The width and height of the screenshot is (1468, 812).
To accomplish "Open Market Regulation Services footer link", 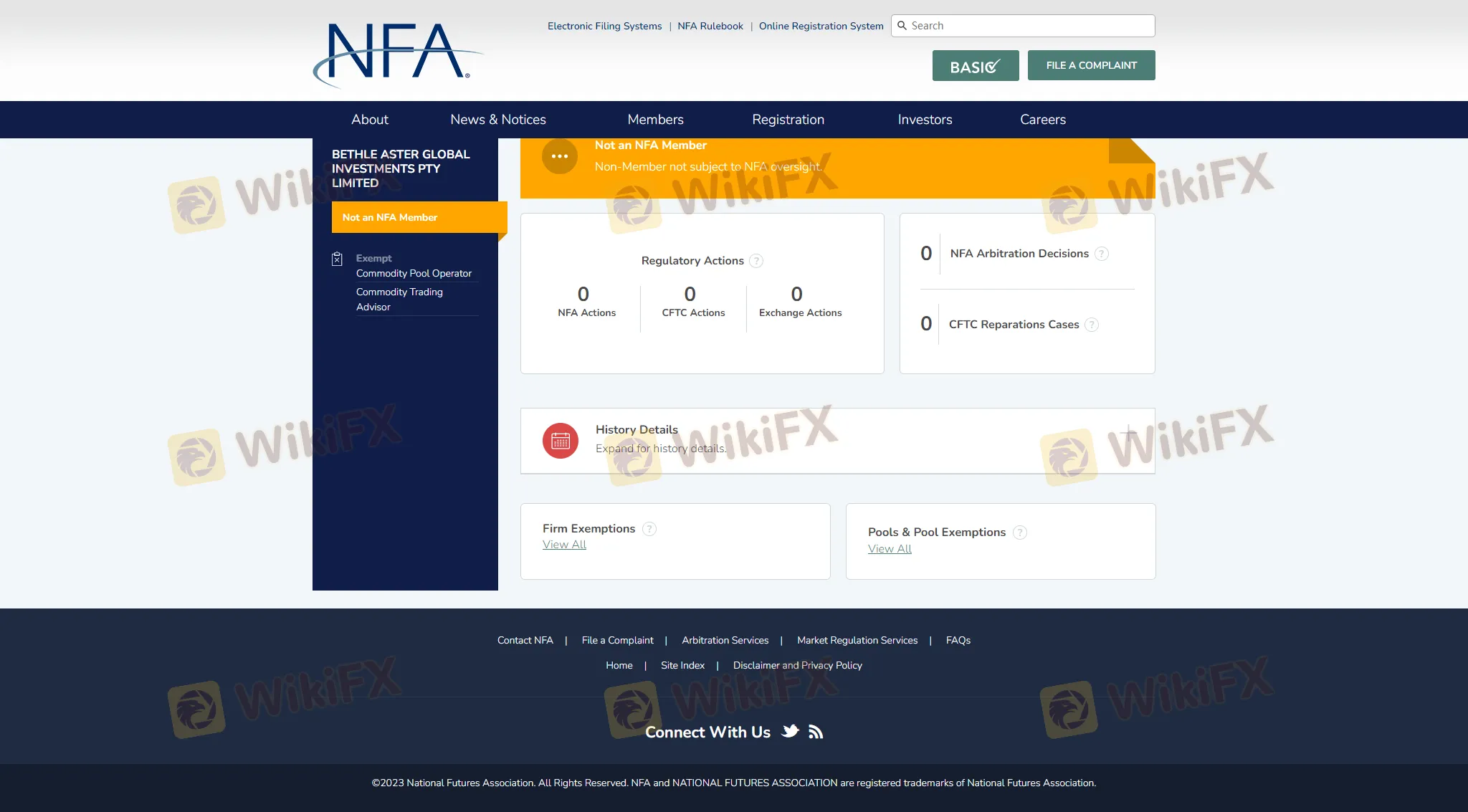I will coord(857,640).
